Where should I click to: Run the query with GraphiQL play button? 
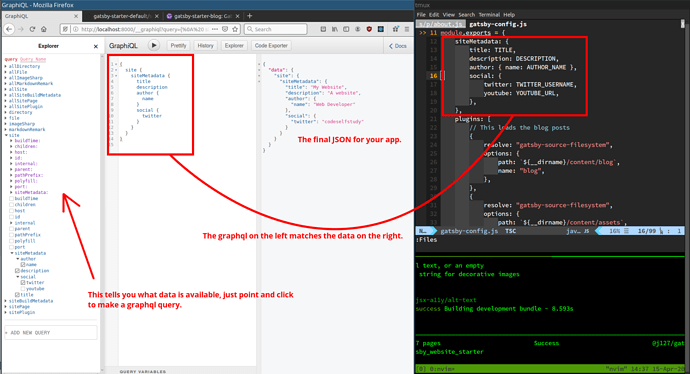[x=154, y=45]
